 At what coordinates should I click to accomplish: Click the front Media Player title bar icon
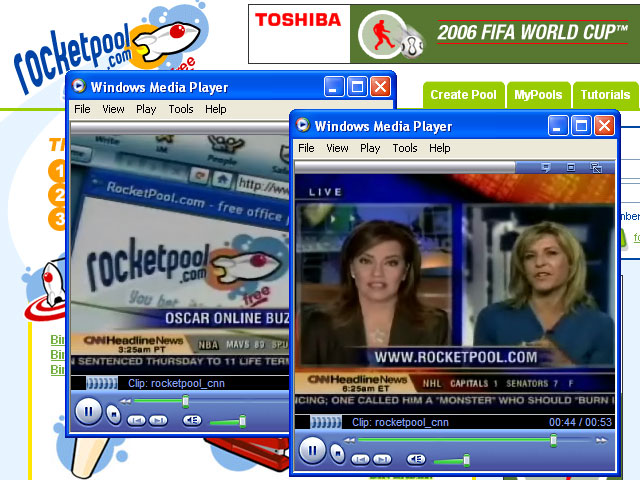pos(303,125)
